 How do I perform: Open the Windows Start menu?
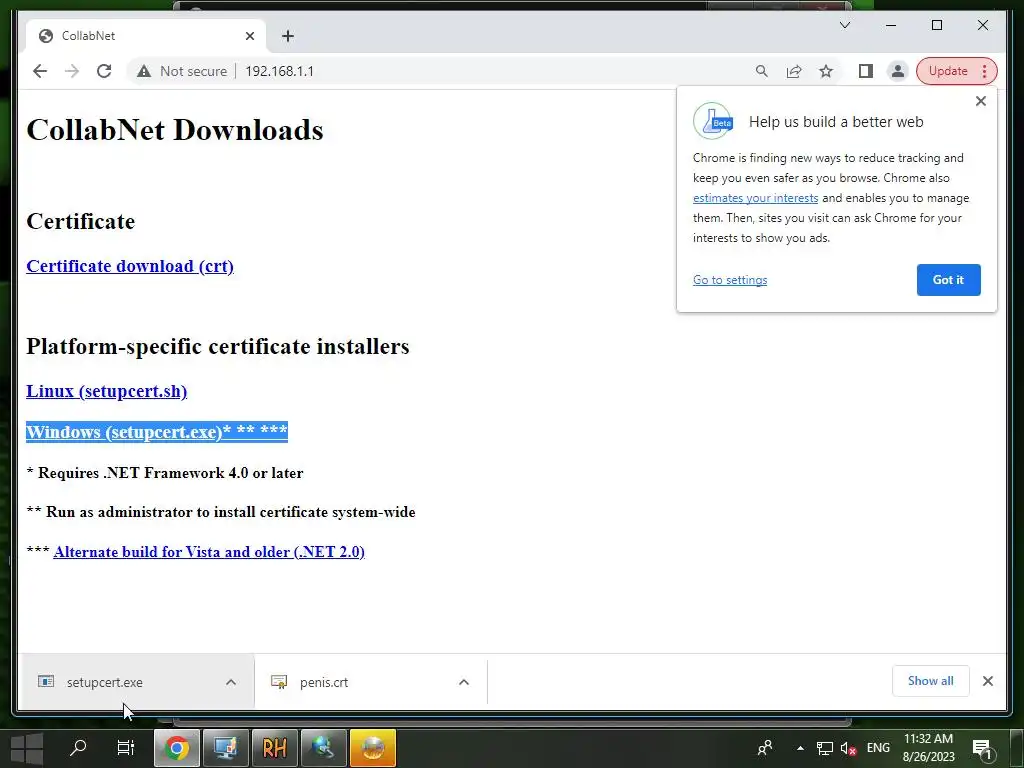click(x=27, y=748)
